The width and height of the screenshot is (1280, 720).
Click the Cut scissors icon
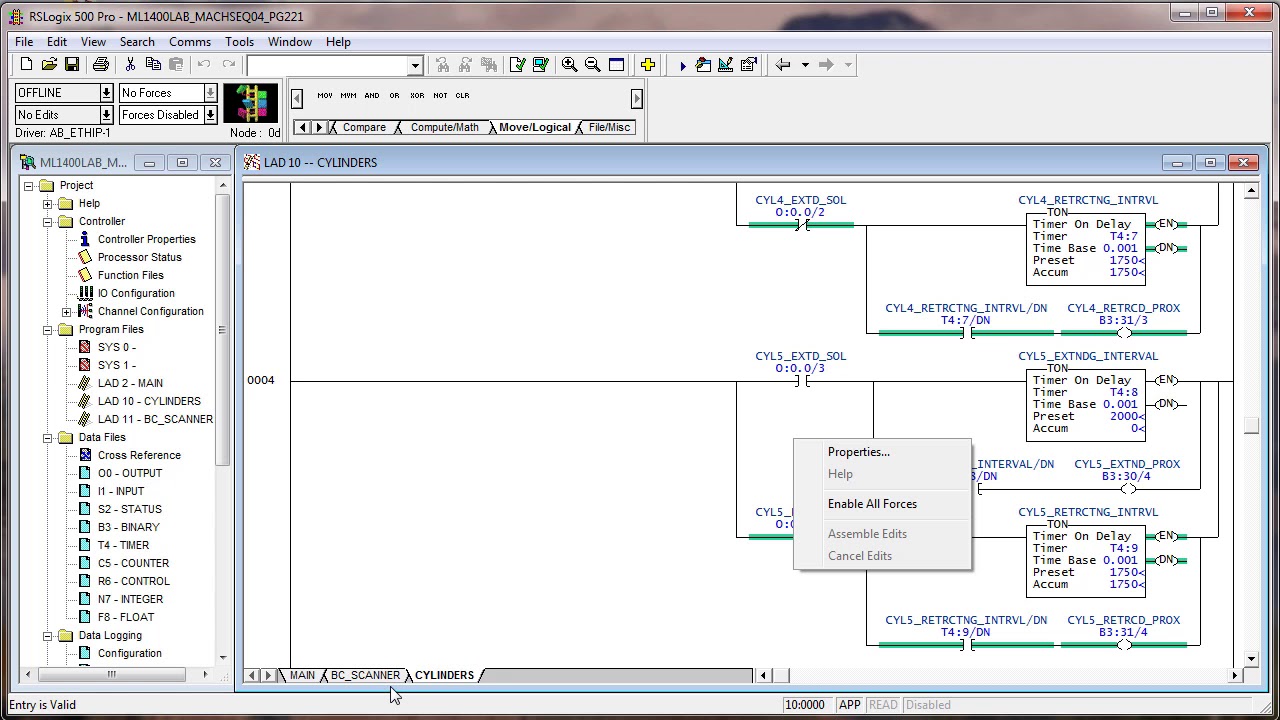click(130, 65)
